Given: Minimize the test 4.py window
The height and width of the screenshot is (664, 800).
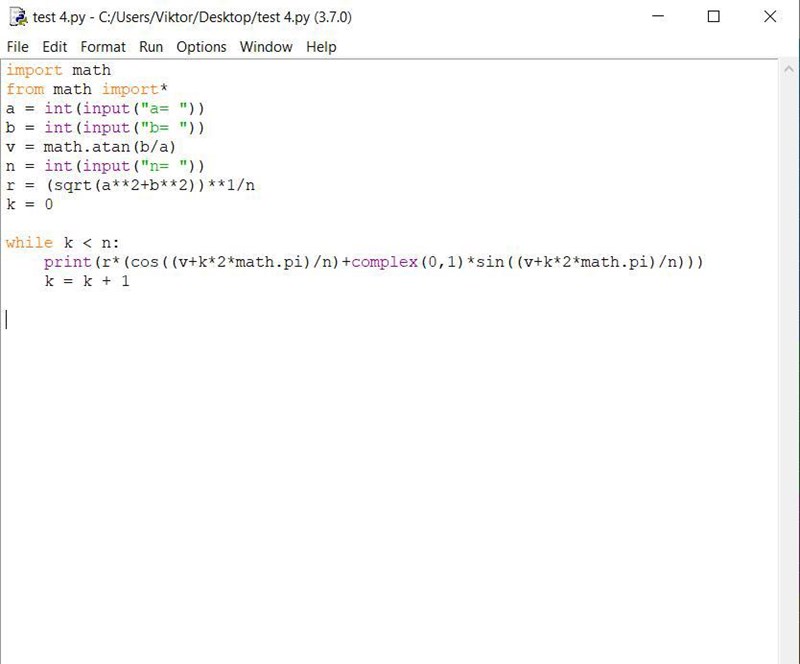Looking at the screenshot, I should tap(658, 17).
